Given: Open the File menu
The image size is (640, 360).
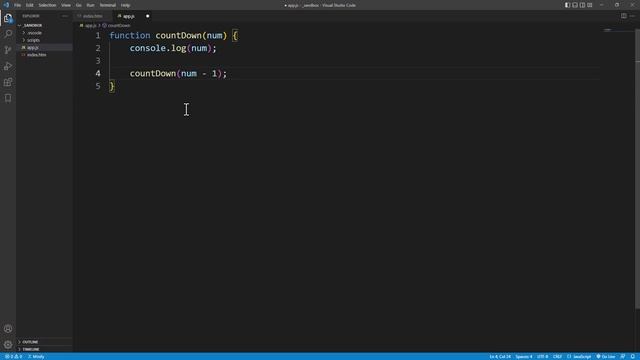Looking at the screenshot, I should point(18,5).
